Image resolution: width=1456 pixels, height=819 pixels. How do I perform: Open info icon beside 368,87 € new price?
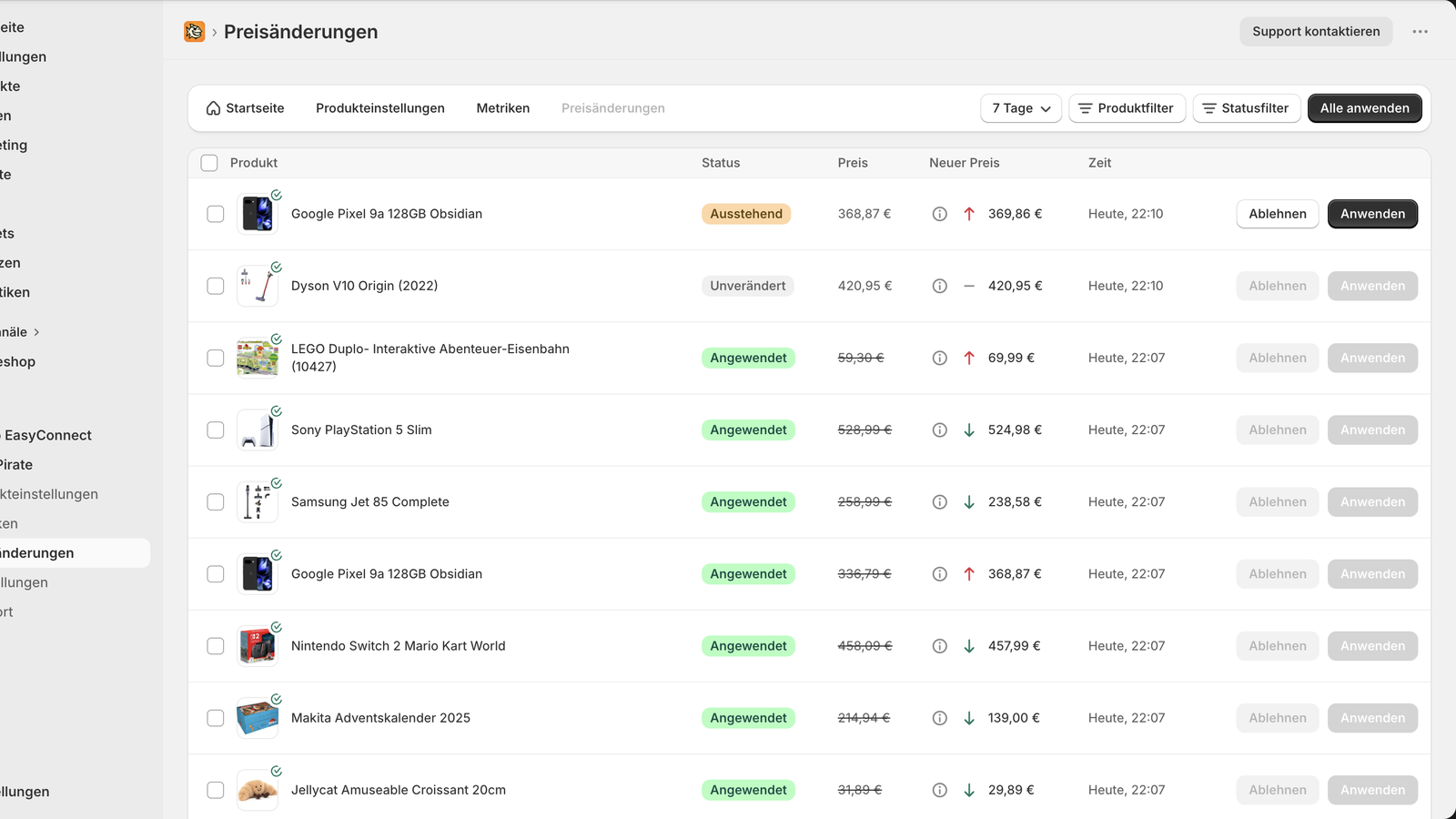click(x=940, y=574)
